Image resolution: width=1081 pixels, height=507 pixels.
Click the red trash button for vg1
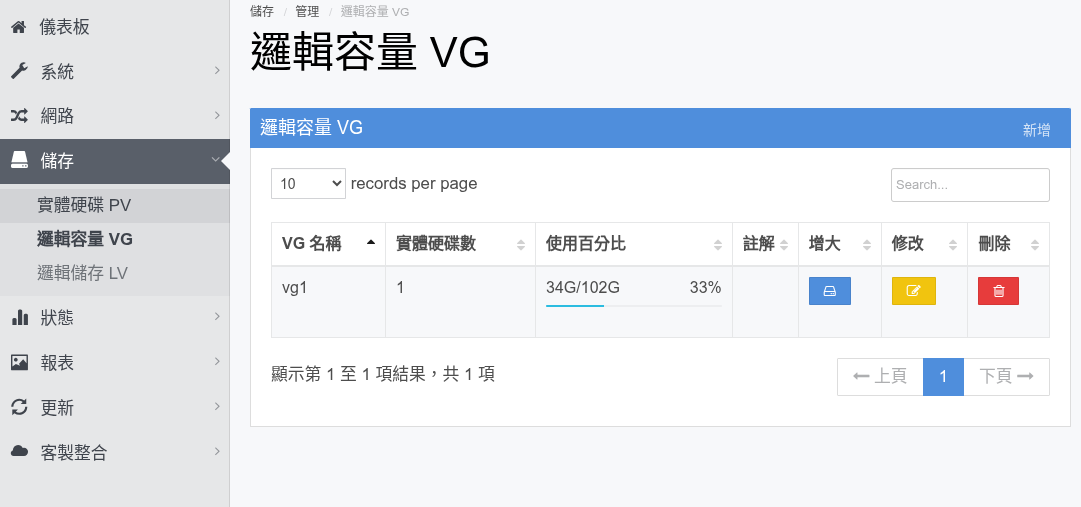pyautogui.click(x=998, y=290)
